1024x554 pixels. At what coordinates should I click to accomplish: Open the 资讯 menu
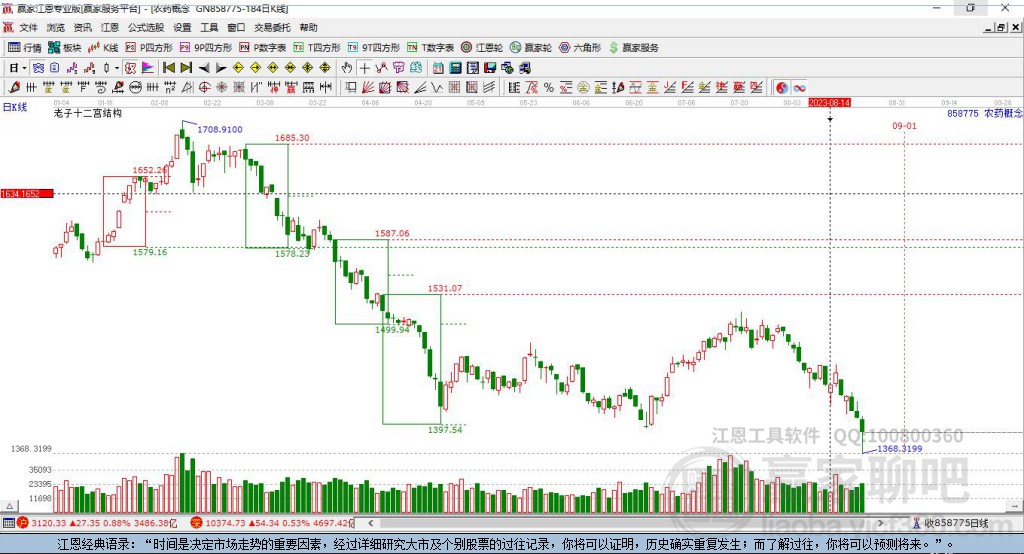(x=82, y=27)
